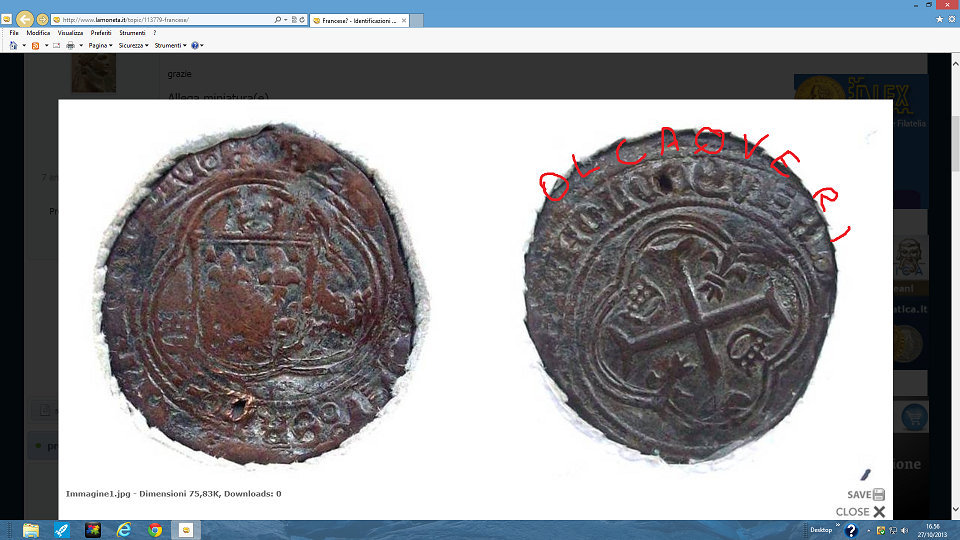960x540 pixels.
Task: Click the coin obverse image with shield
Action: point(260,294)
